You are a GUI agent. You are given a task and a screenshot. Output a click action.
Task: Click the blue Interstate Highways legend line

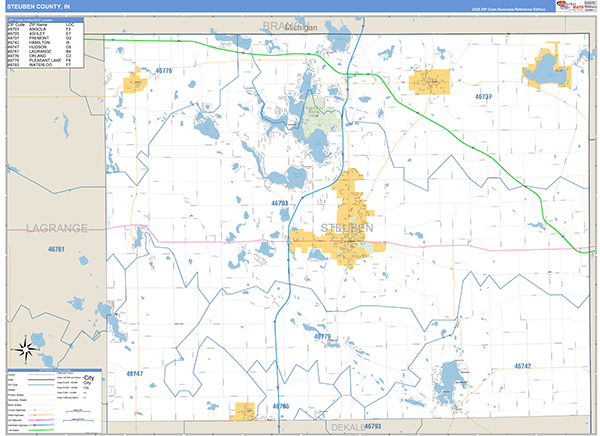[x=41, y=425]
